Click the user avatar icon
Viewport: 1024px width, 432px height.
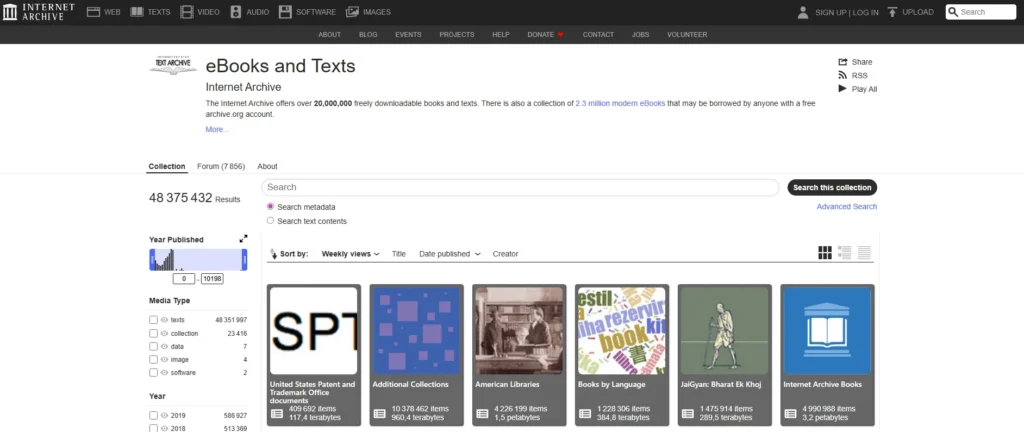[803, 12]
